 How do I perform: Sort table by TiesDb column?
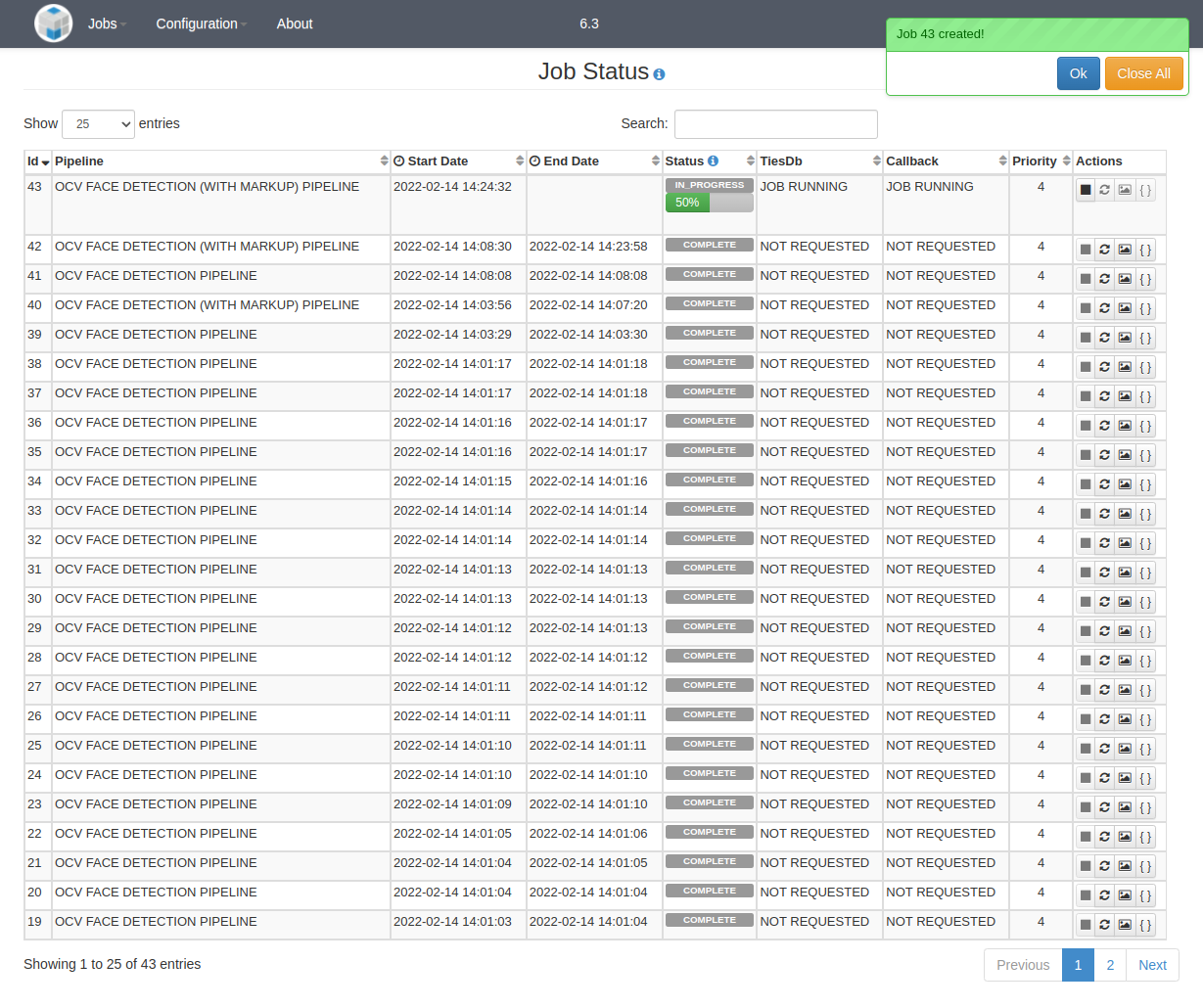pos(820,161)
